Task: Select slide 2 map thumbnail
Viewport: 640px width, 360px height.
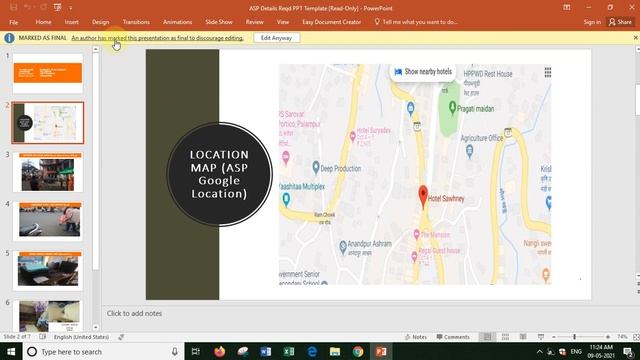Action: coord(48,123)
